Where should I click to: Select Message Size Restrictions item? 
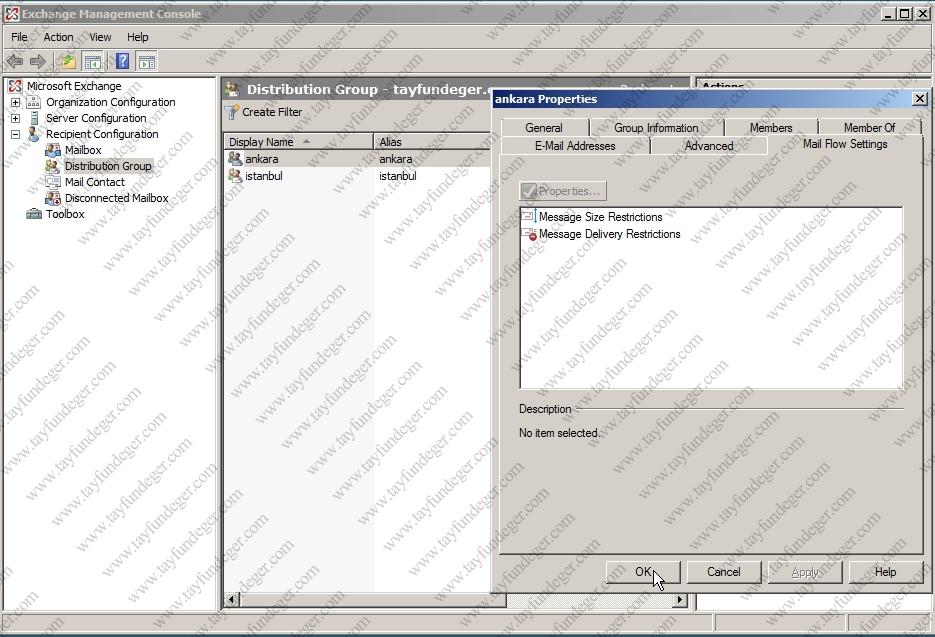tap(600, 217)
